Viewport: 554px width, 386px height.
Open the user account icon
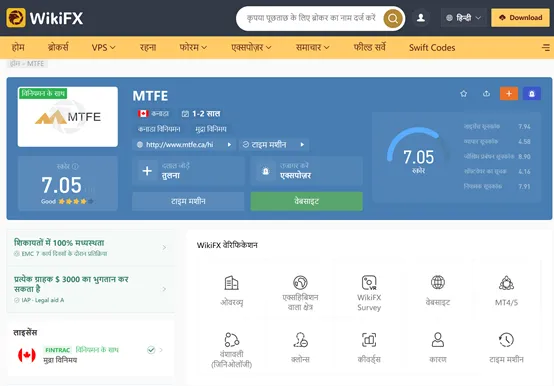click(420, 18)
